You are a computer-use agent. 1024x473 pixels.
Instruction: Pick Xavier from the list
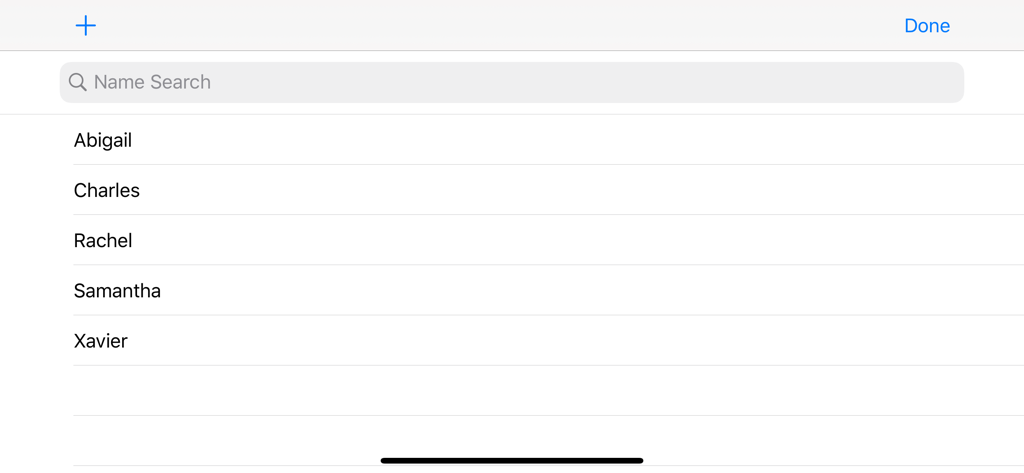point(101,341)
